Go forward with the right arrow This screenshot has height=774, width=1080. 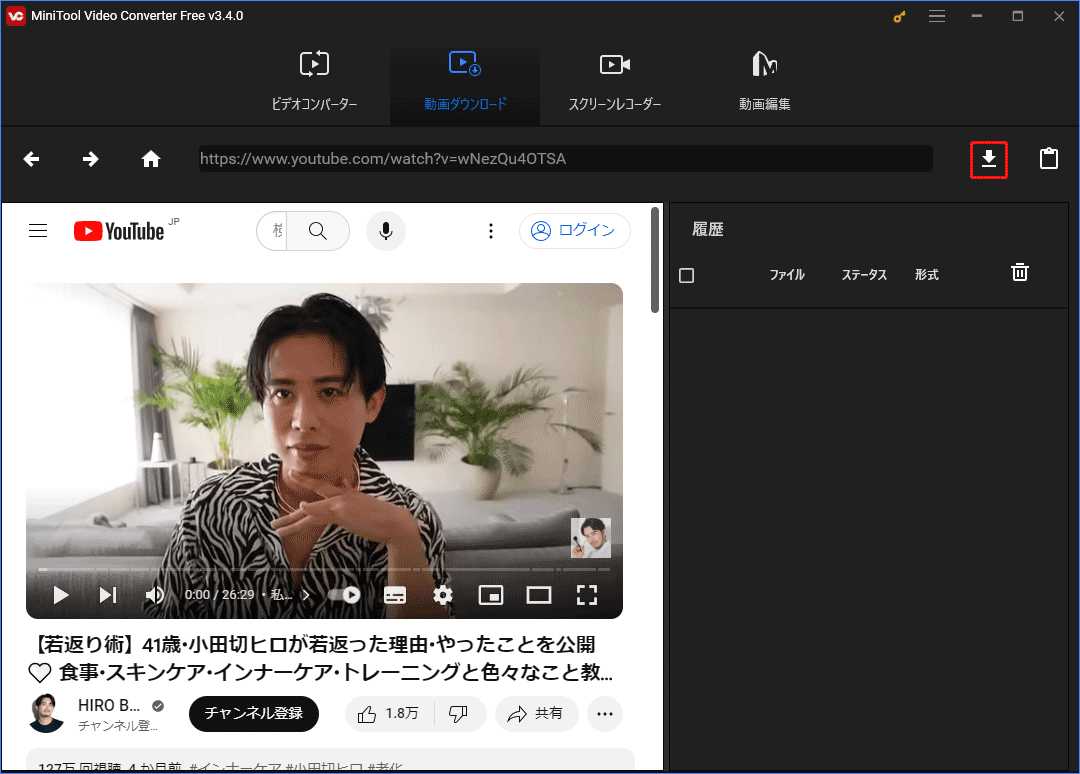(x=90, y=160)
